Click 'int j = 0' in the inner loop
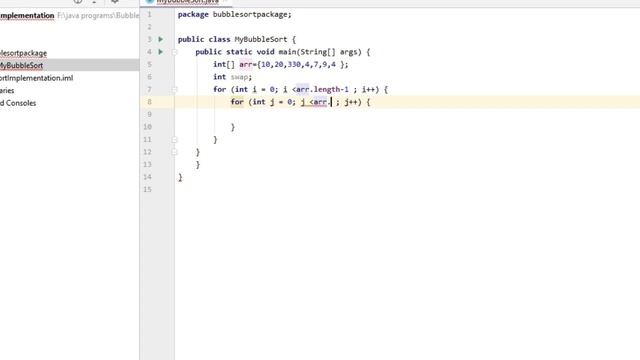Viewport: 640px width, 360px height. 272,102
